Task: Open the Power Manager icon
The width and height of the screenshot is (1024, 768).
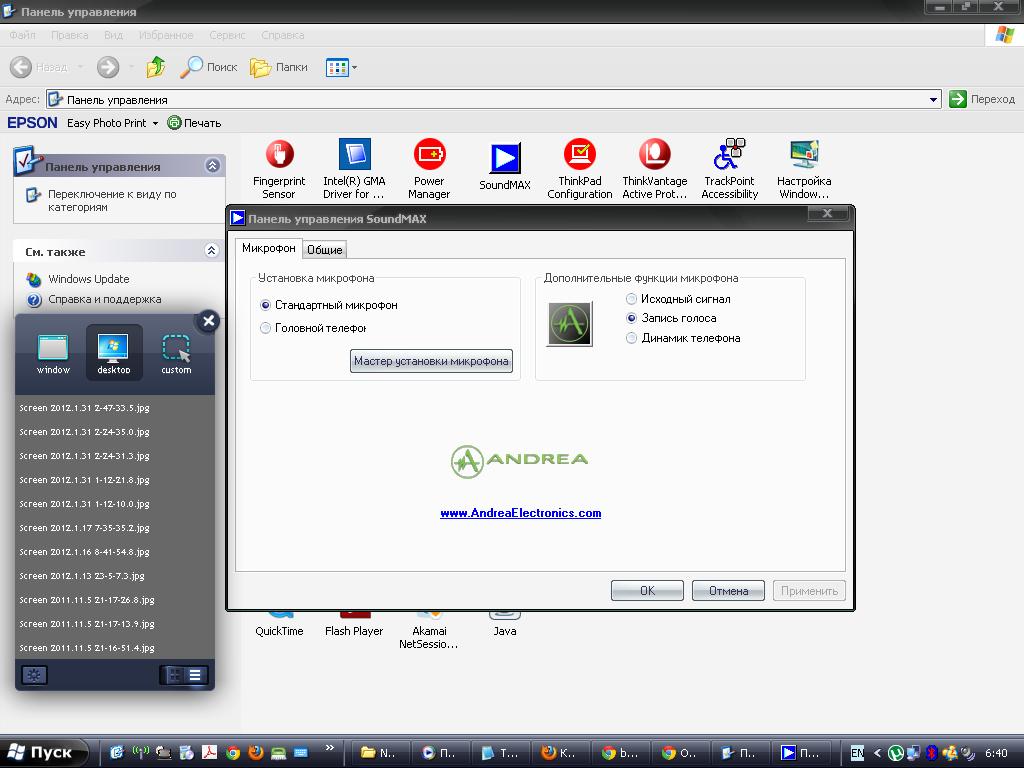Action: pyautogui.click(x=429, y=168)
